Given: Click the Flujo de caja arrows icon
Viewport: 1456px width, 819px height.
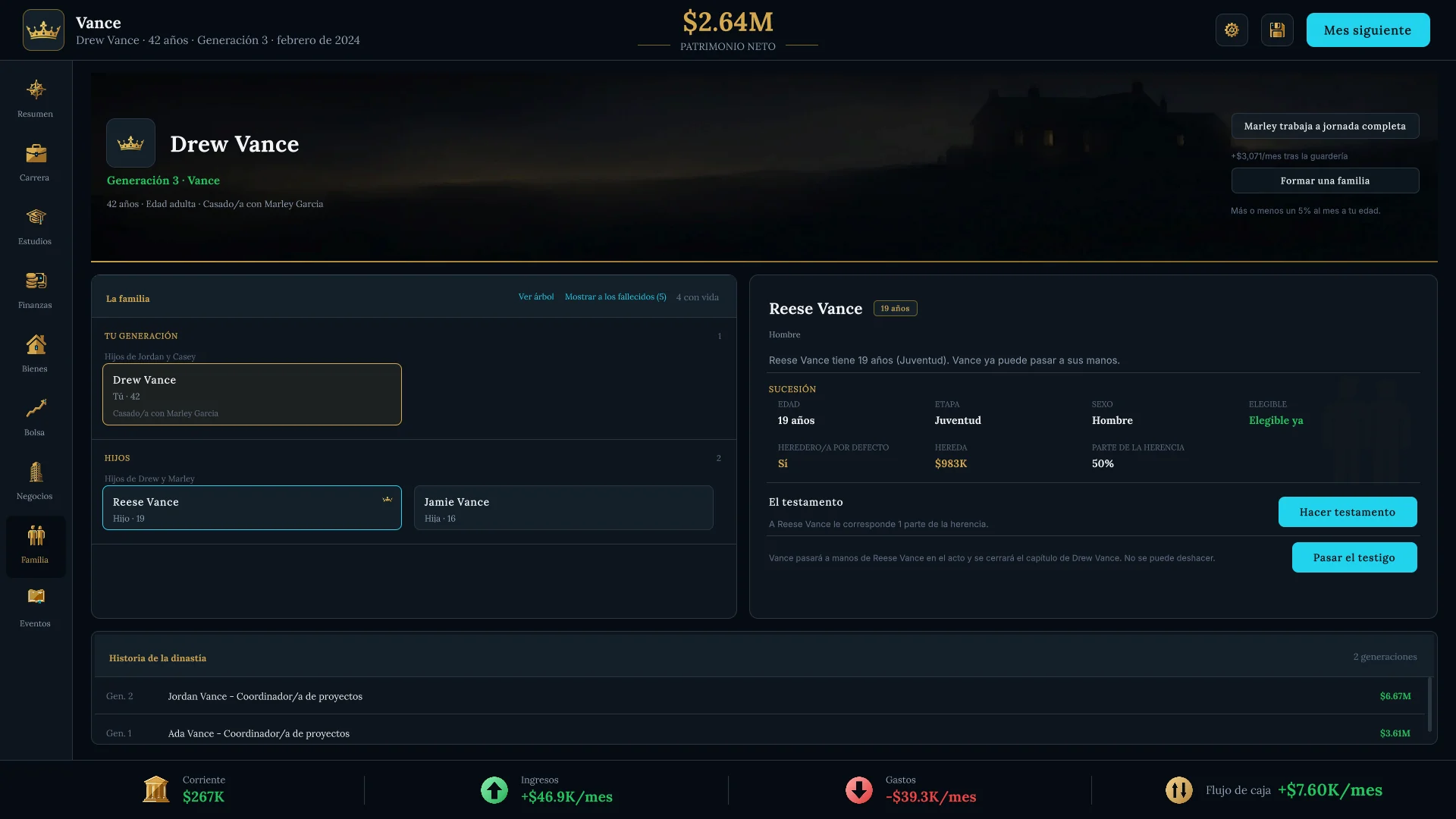Looking at the screenshot, I should (x=1179, y=790).
